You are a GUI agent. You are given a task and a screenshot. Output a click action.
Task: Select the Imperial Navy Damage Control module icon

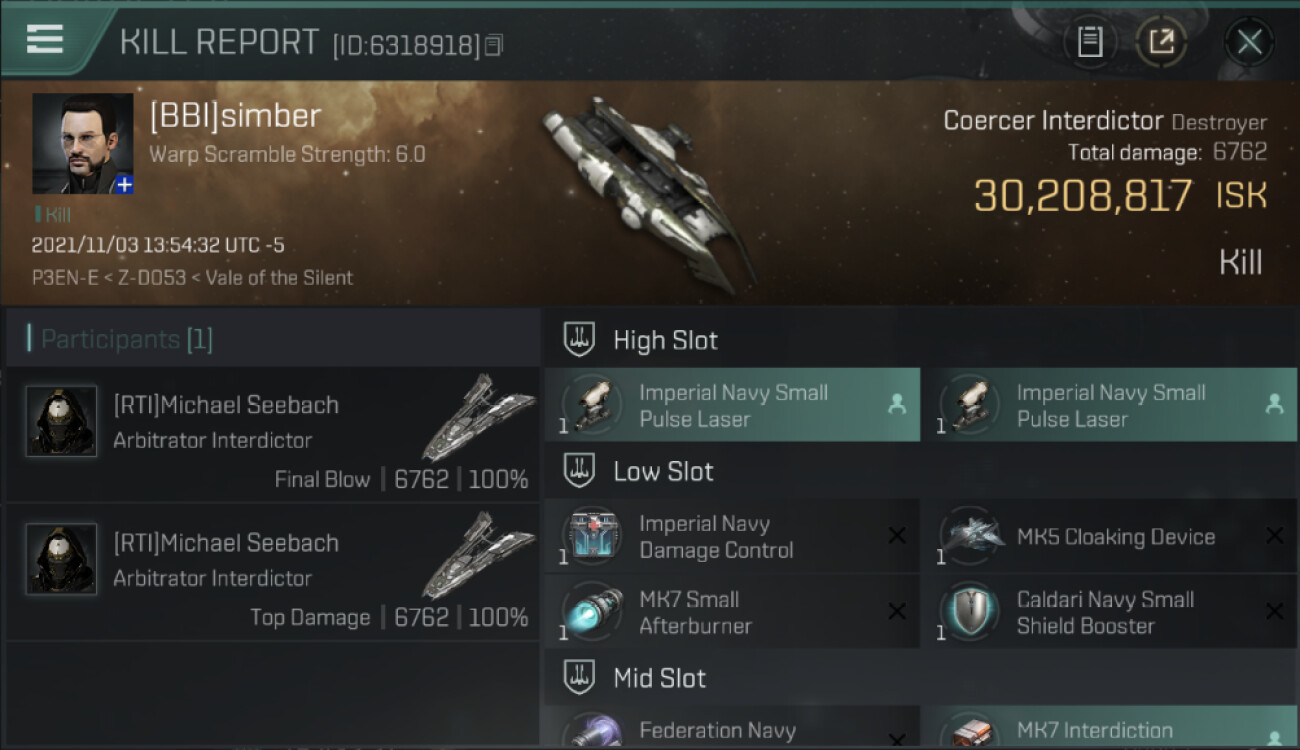click(x=593, y=535)
